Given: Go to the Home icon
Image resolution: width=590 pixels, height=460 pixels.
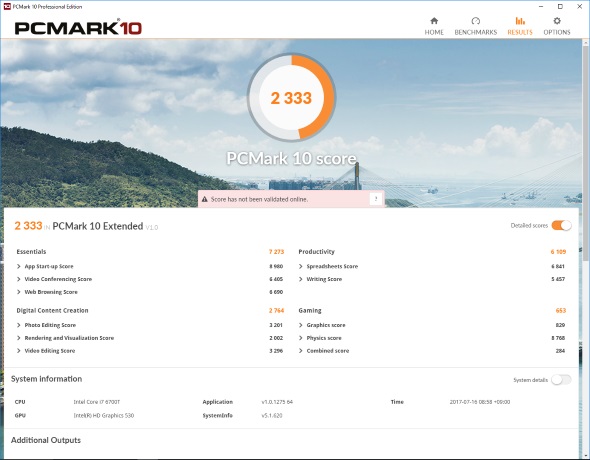Looking at the screenshot, I should tap(434, 21).
